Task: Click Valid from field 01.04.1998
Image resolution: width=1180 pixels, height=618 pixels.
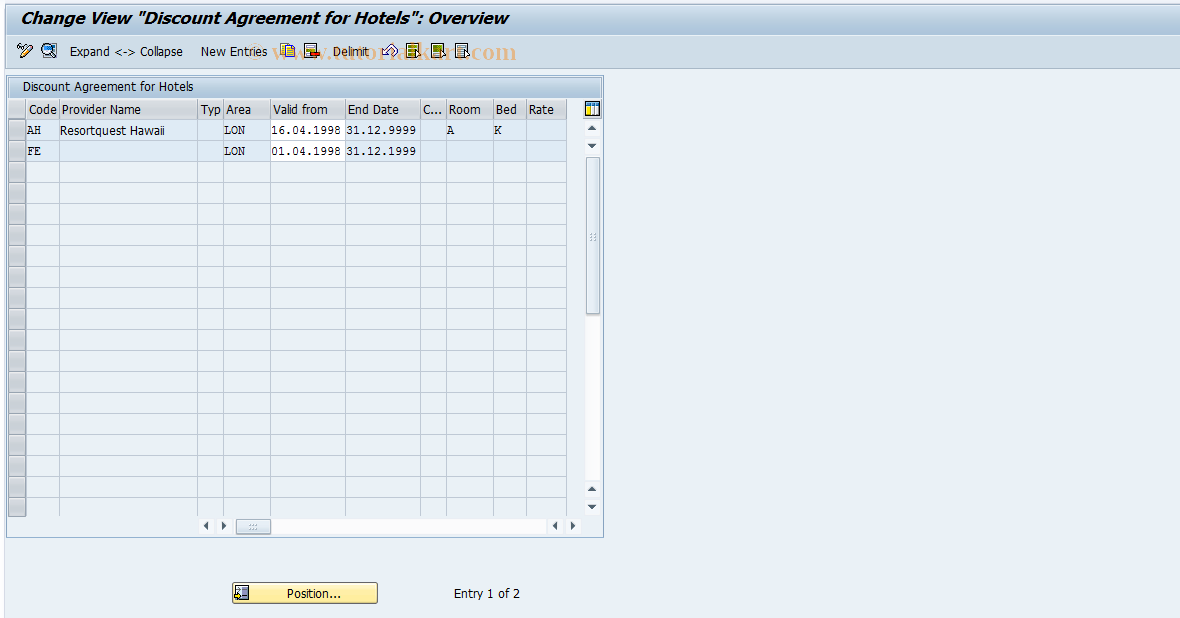Action: point(307,151)
